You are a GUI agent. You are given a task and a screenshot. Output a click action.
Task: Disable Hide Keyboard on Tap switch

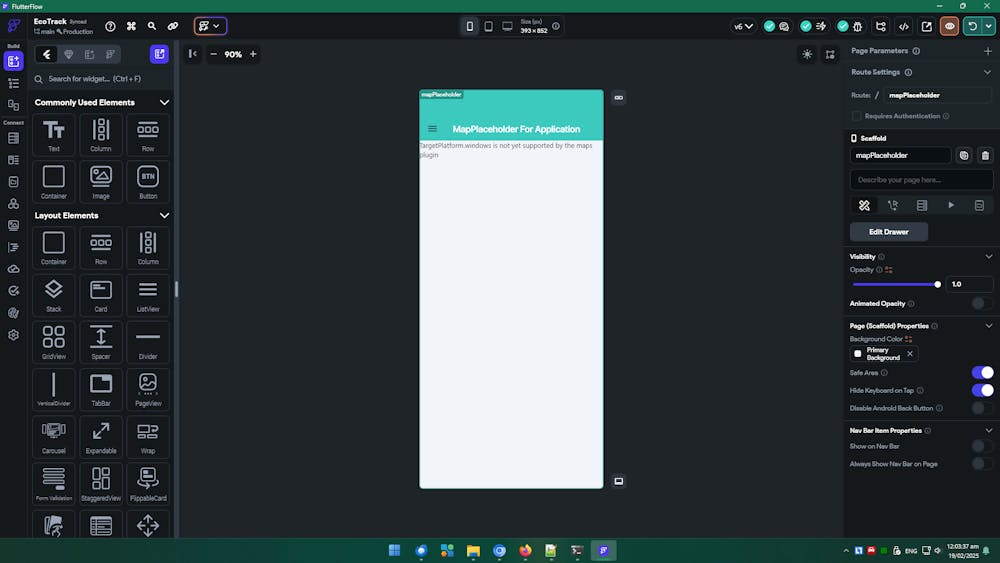982,390
